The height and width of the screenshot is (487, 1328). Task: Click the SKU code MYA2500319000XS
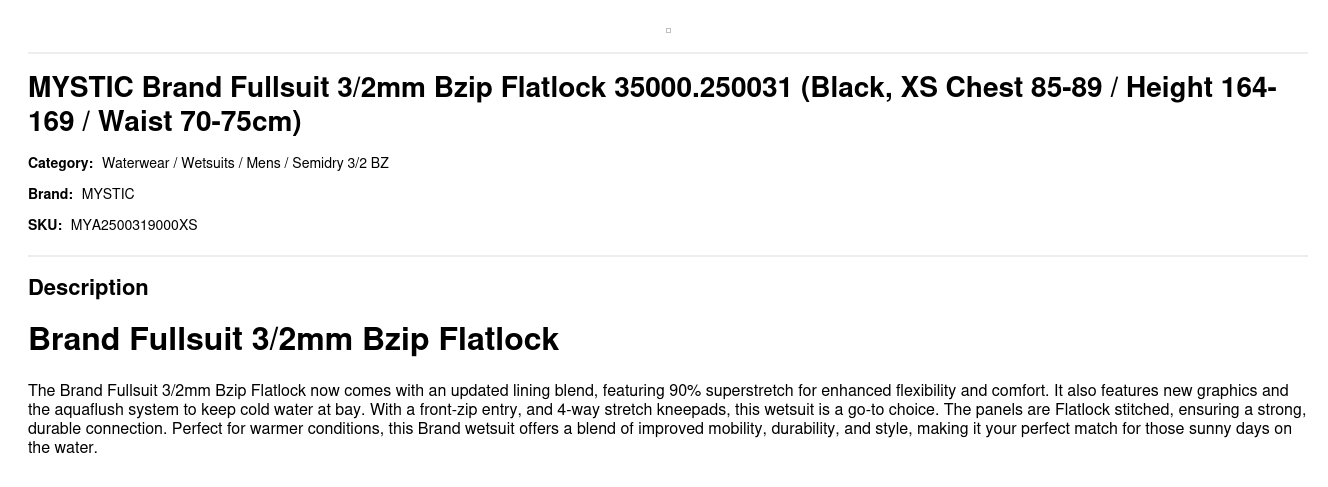click(x=134, y=225)
